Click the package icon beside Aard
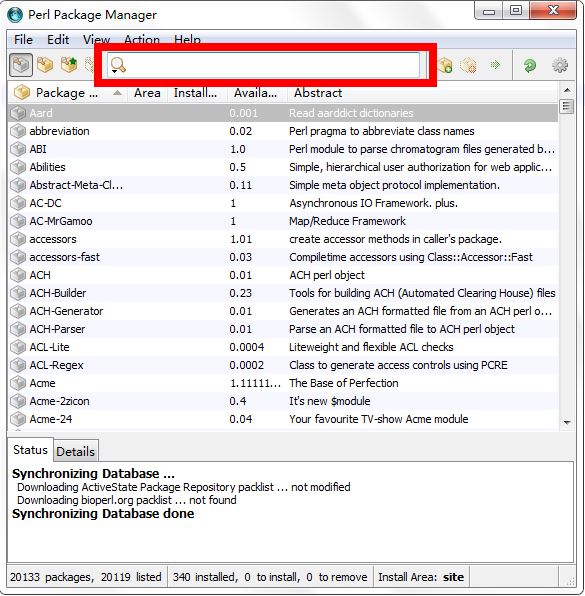The width and height of the screenshot is (585, 596). tap(18, 113)
